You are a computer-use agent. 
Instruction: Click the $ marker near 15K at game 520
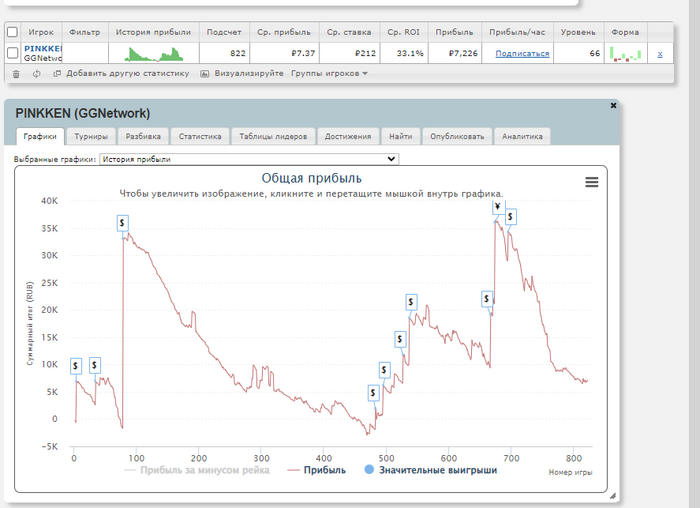400,339
